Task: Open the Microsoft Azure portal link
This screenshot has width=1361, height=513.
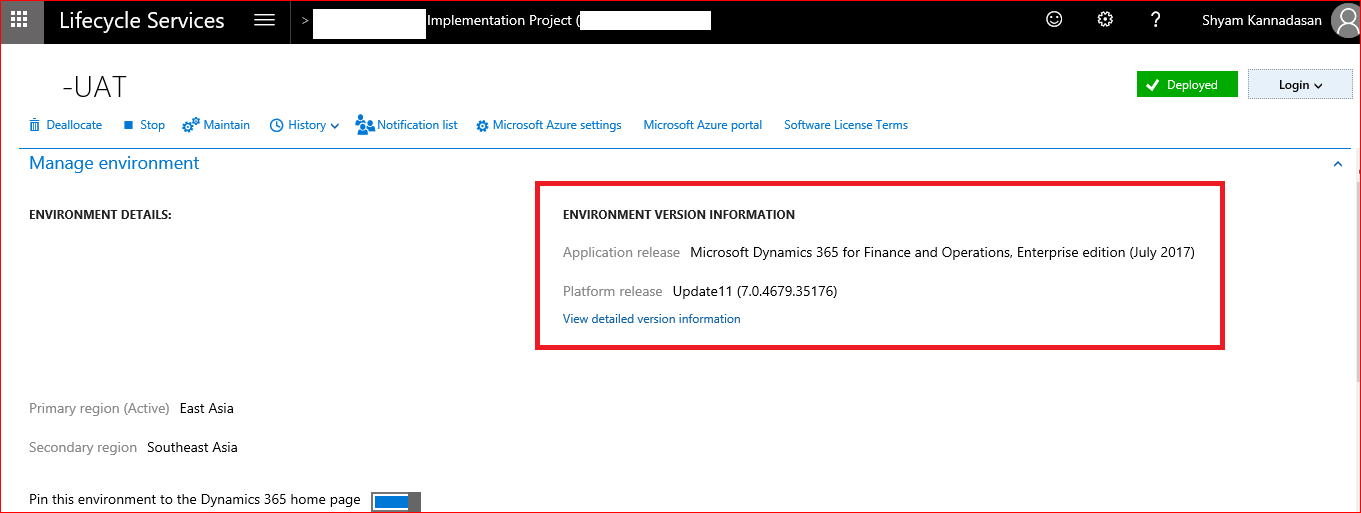Action: coord(703,125)
